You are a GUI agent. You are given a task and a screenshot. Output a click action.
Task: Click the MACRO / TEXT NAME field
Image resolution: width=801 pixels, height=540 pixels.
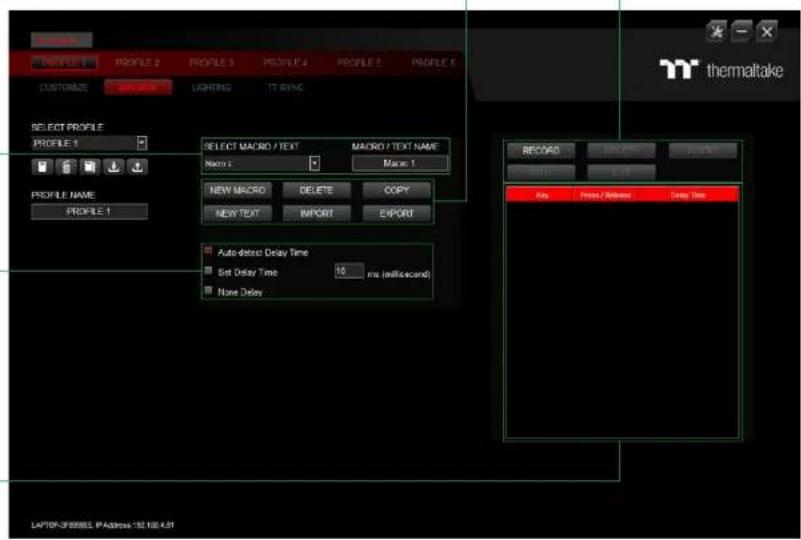pyautogui.click(x=400, y=163)
